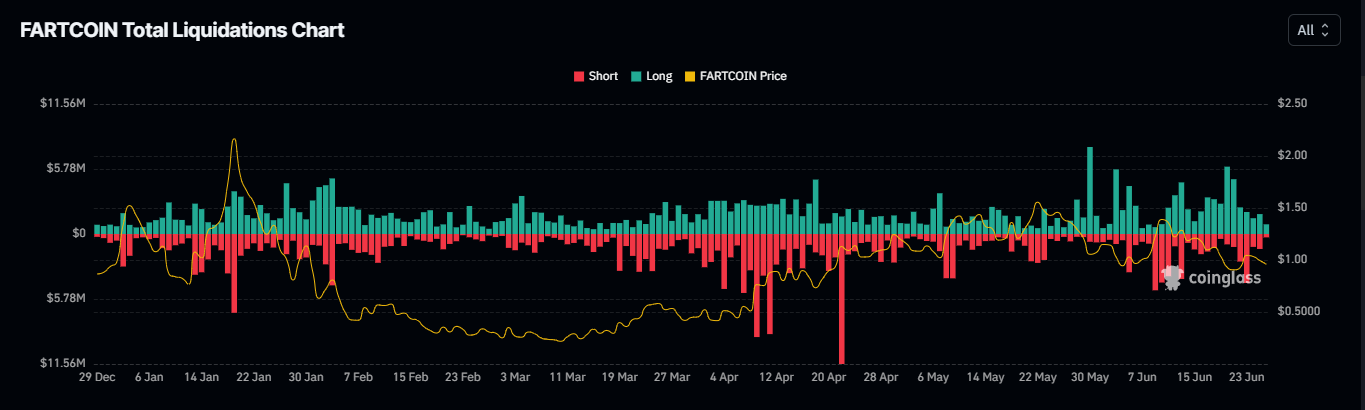The width and height of the screenshot is (1365, 410).
Task: Click the yellow FARTCOIN Price legend swatch
Action: pos(688,76)
